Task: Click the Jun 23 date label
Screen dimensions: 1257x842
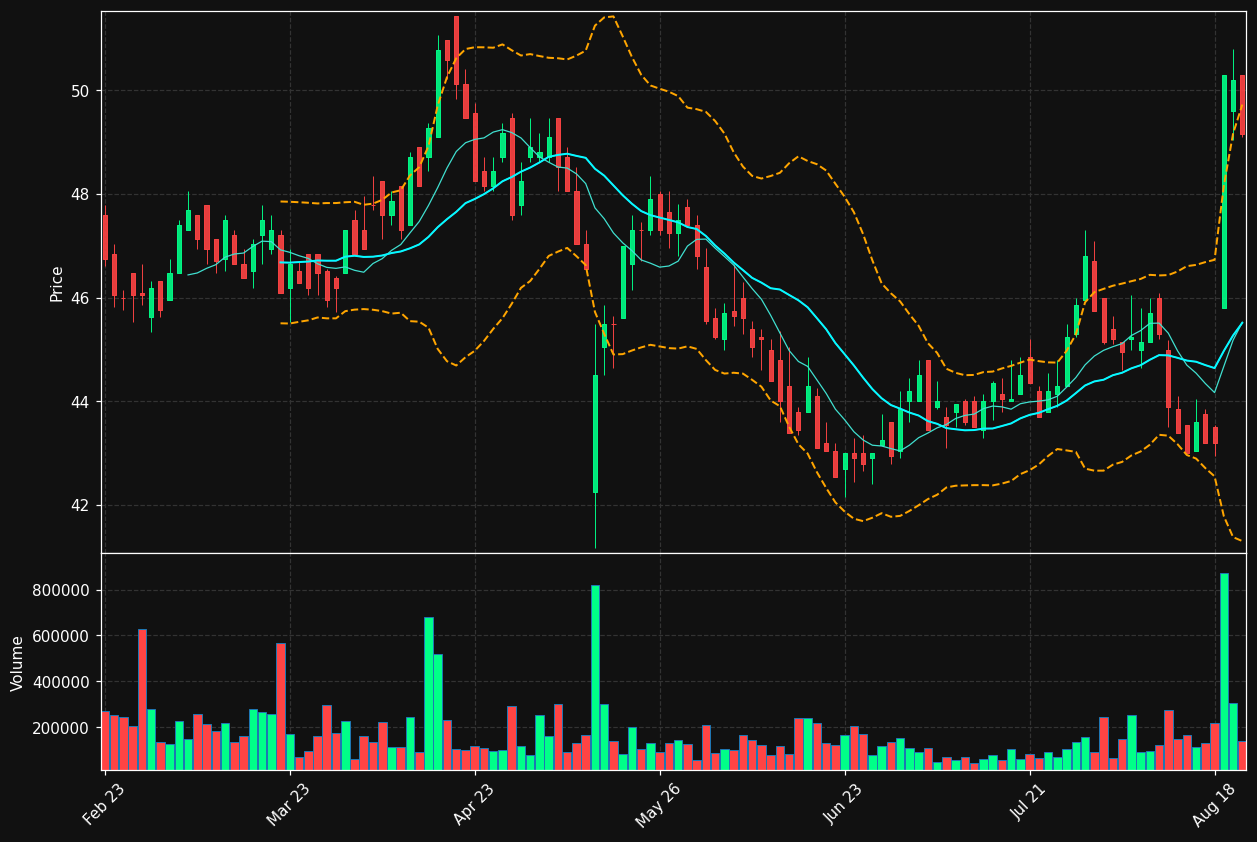Action: pyautogui.click(x=844, y=803)
